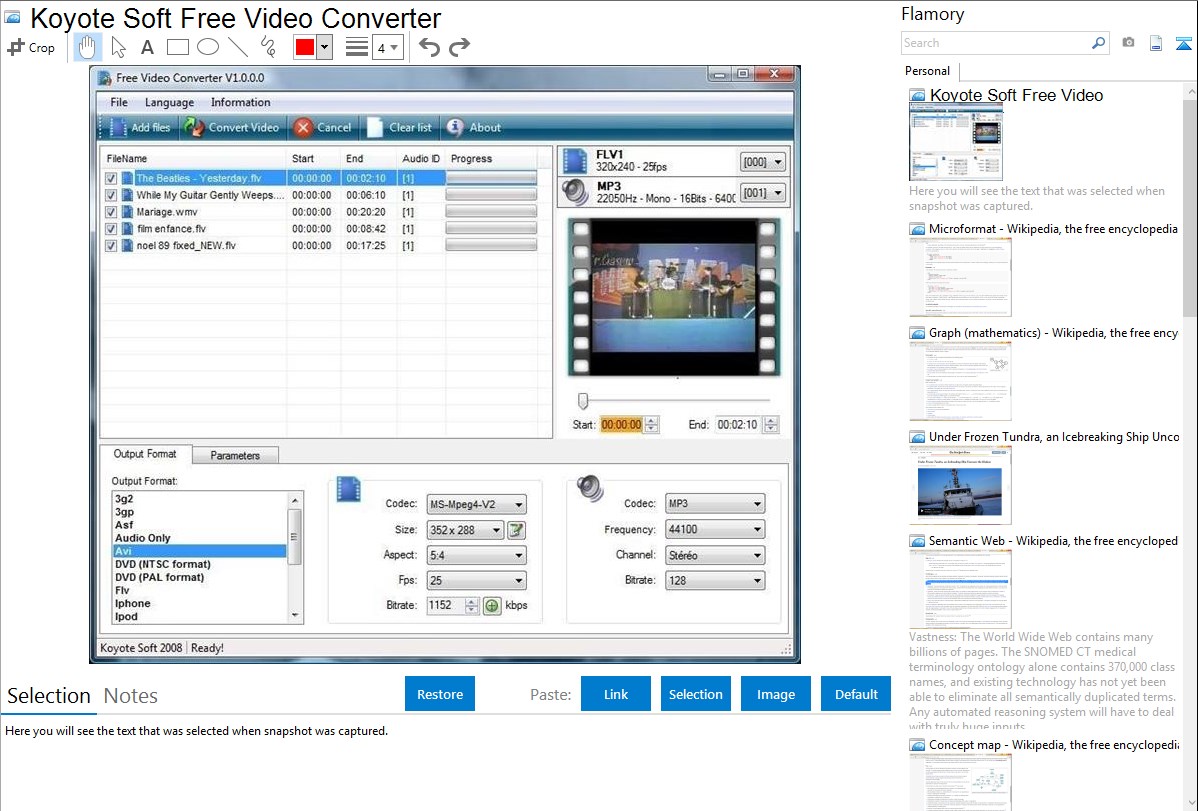Open the Personal tab in Flamory

[x=928, y=71]
